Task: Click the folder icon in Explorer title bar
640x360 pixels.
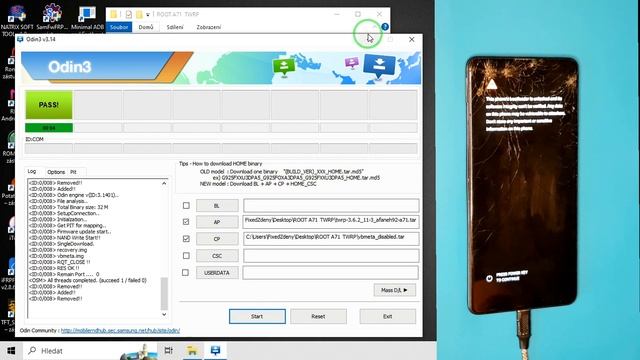Action: (113, 14)
